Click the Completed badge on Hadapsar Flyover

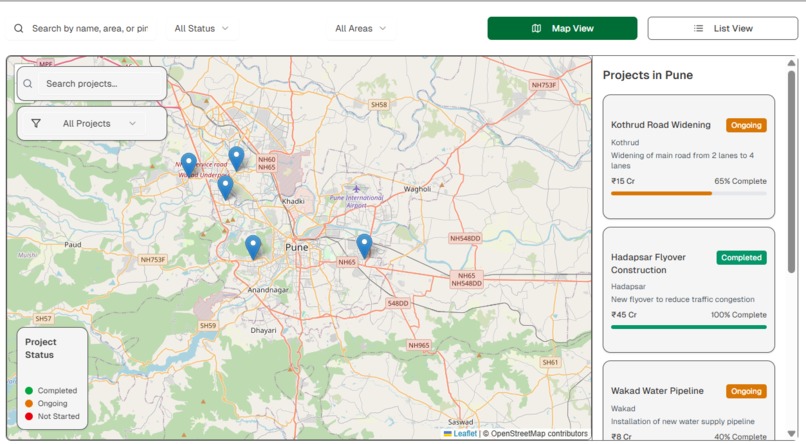pyautogui.click(x=741, y=257)
